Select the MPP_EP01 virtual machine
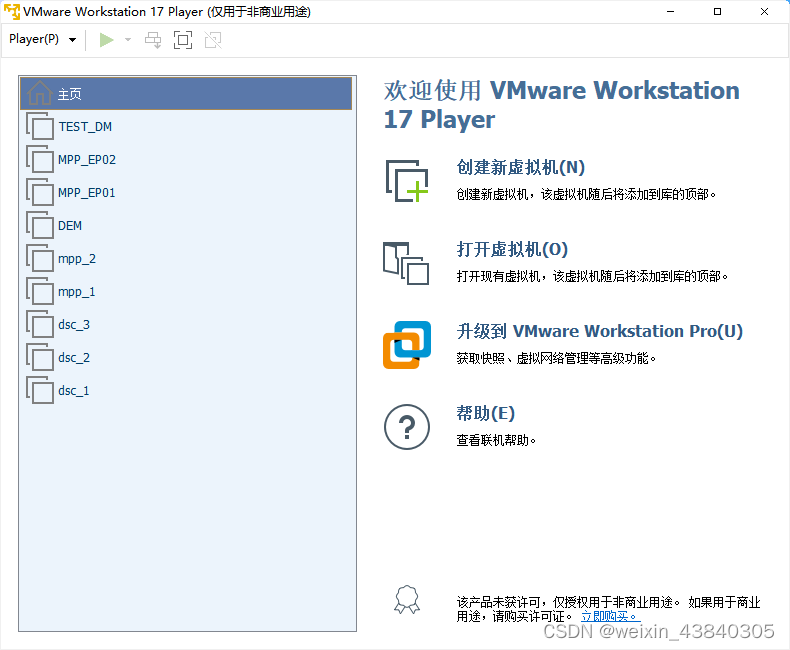 click(186, 192)
